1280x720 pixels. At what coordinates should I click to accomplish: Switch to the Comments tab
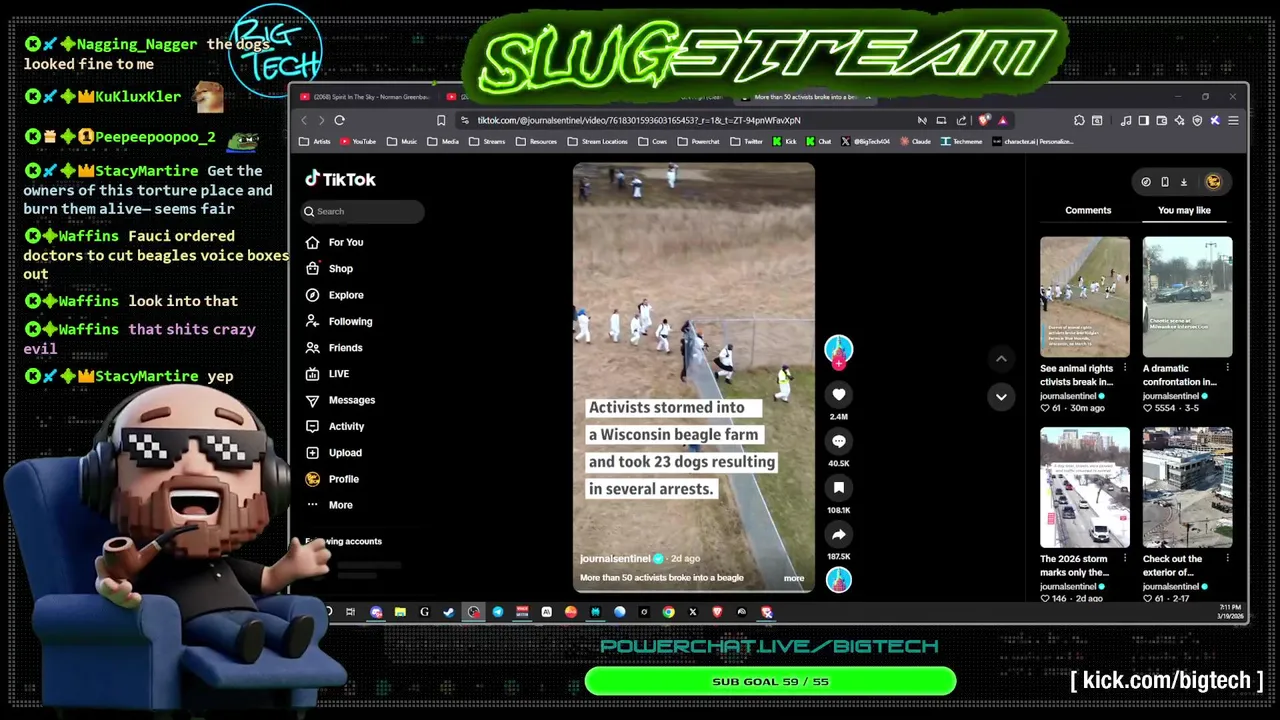1088,210
